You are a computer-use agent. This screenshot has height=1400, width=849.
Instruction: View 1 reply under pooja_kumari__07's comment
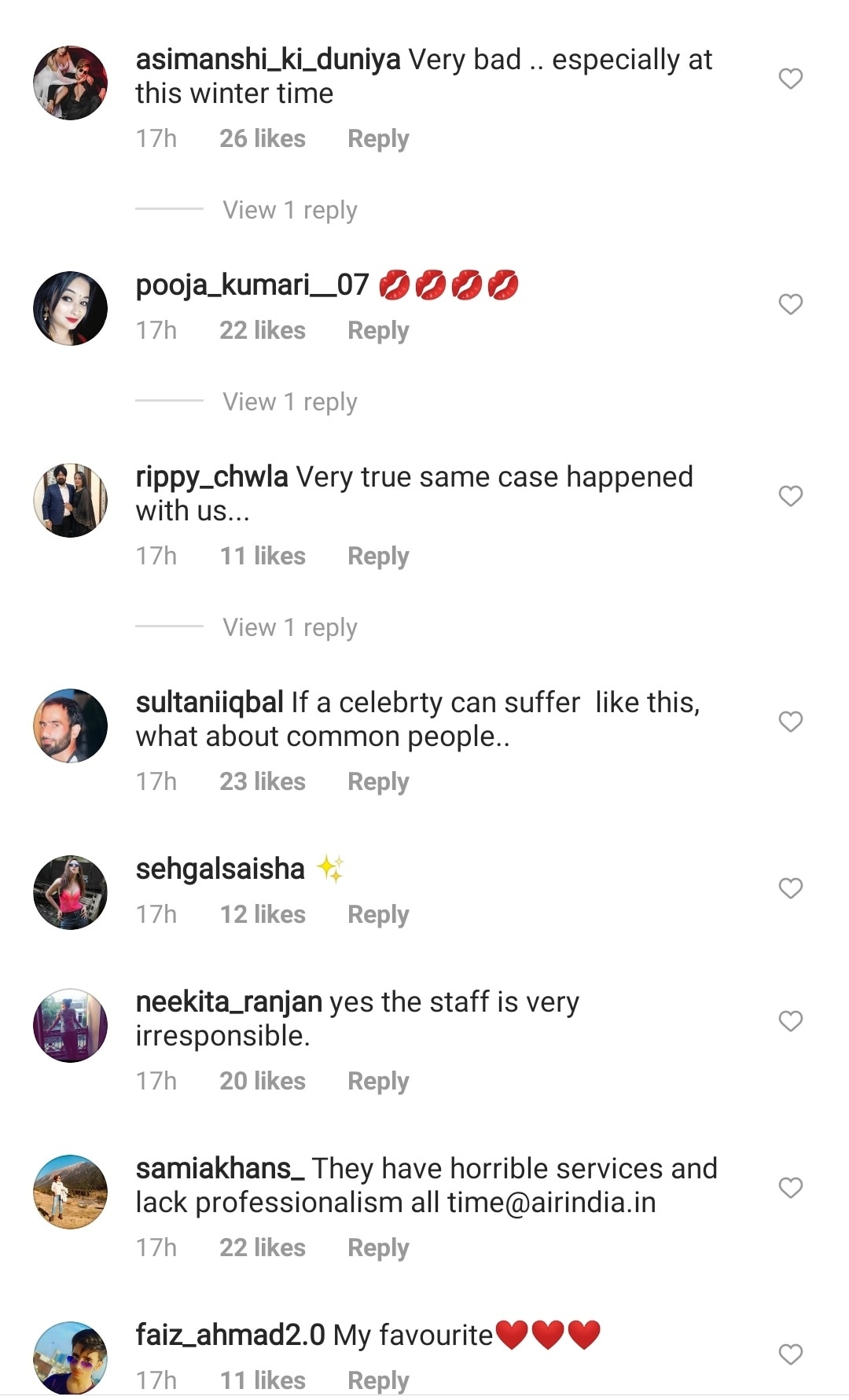coord(289,402)
